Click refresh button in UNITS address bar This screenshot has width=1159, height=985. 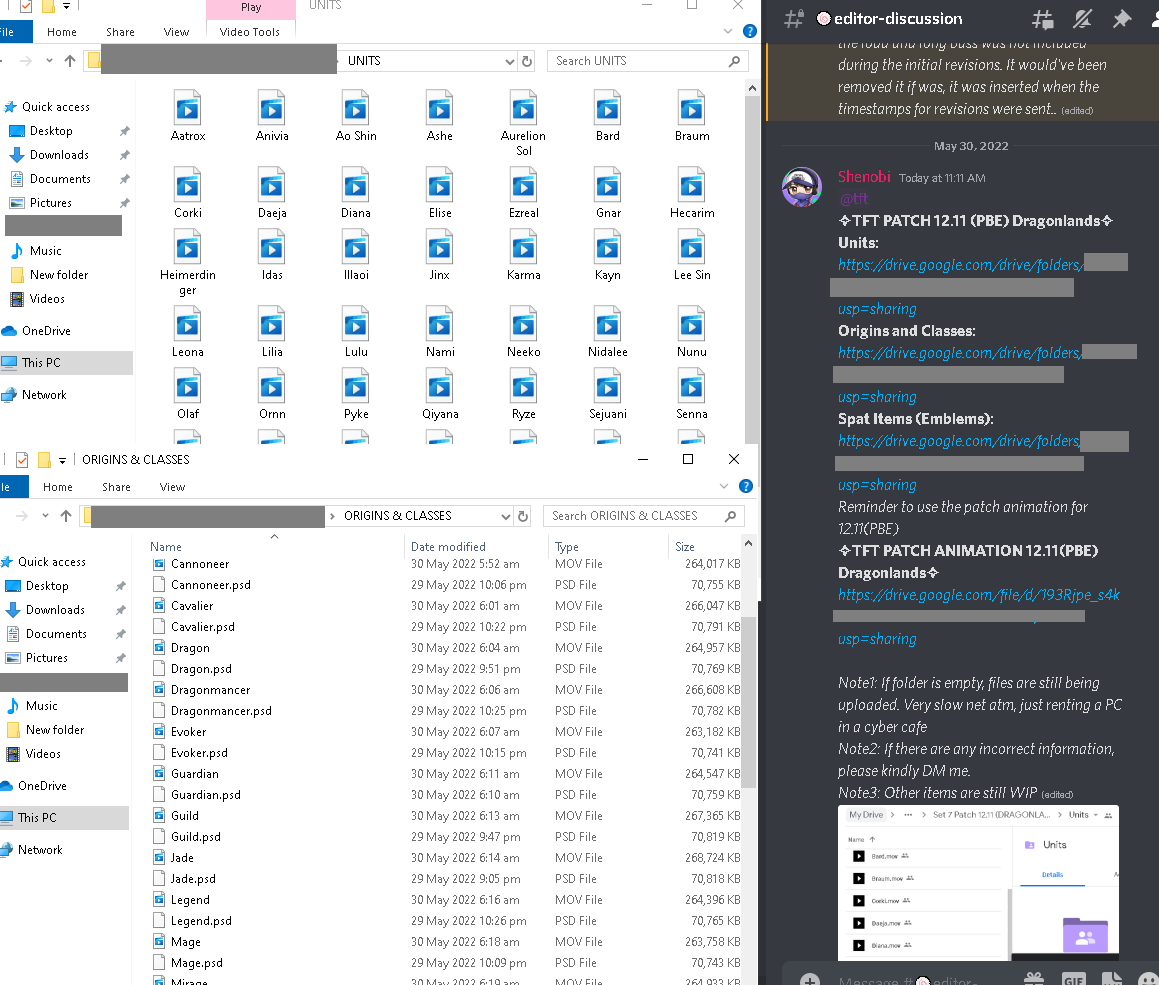click(x=527, y=61)
